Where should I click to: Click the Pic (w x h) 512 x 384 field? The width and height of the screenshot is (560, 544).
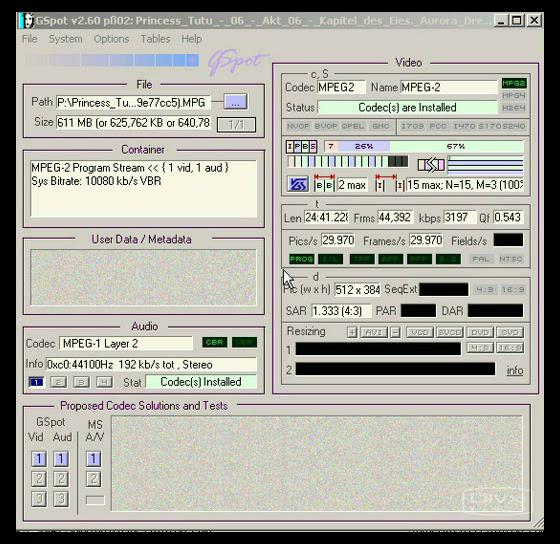coord(358,290)
